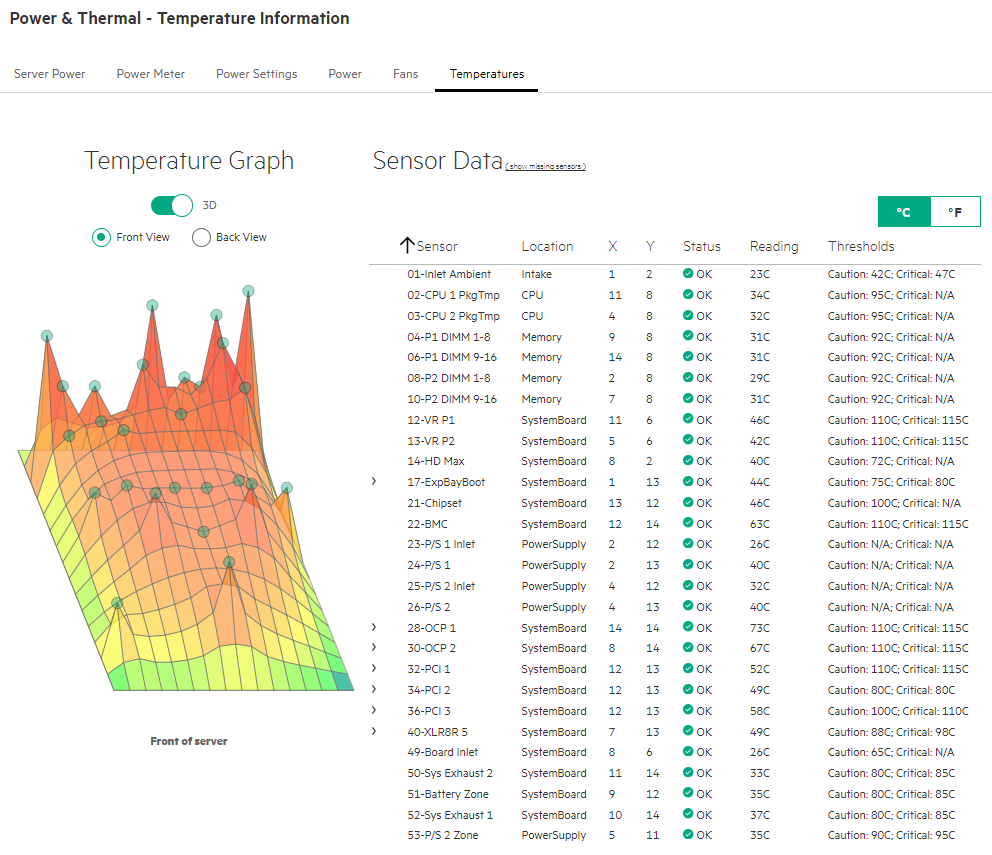Screen dimensions: 992x855
Task: Select the 51-Battery Zone sensor name
Action: tap(448, 794)
